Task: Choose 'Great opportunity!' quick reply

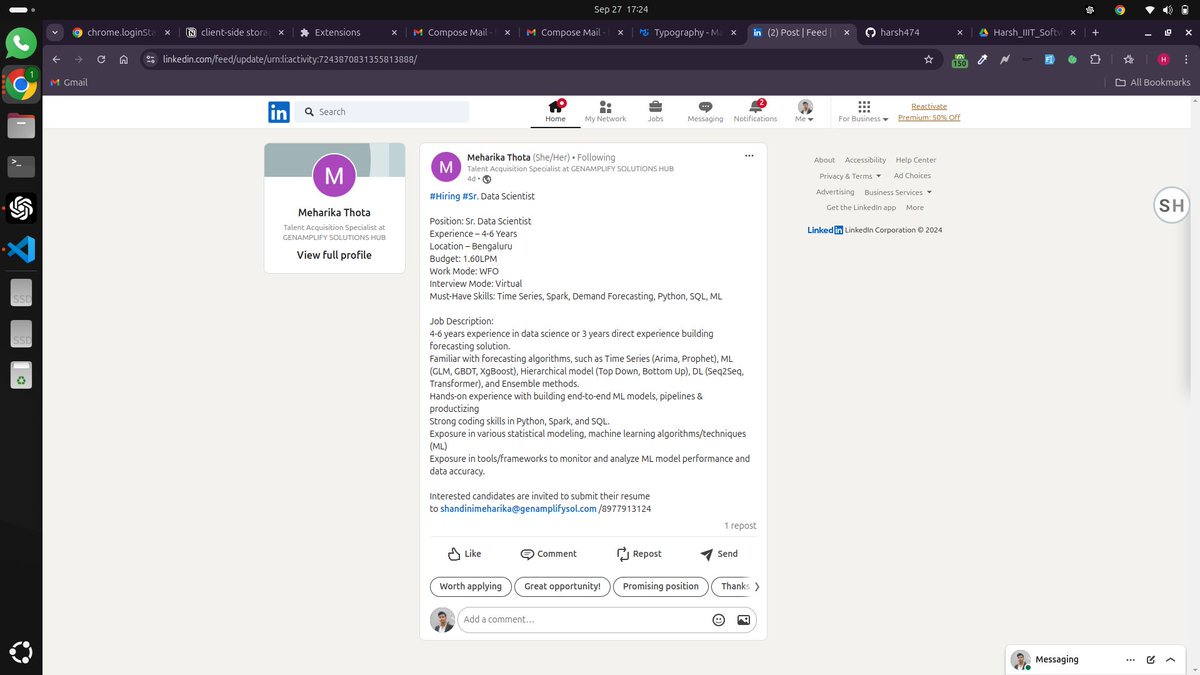Action: [562, 587]
